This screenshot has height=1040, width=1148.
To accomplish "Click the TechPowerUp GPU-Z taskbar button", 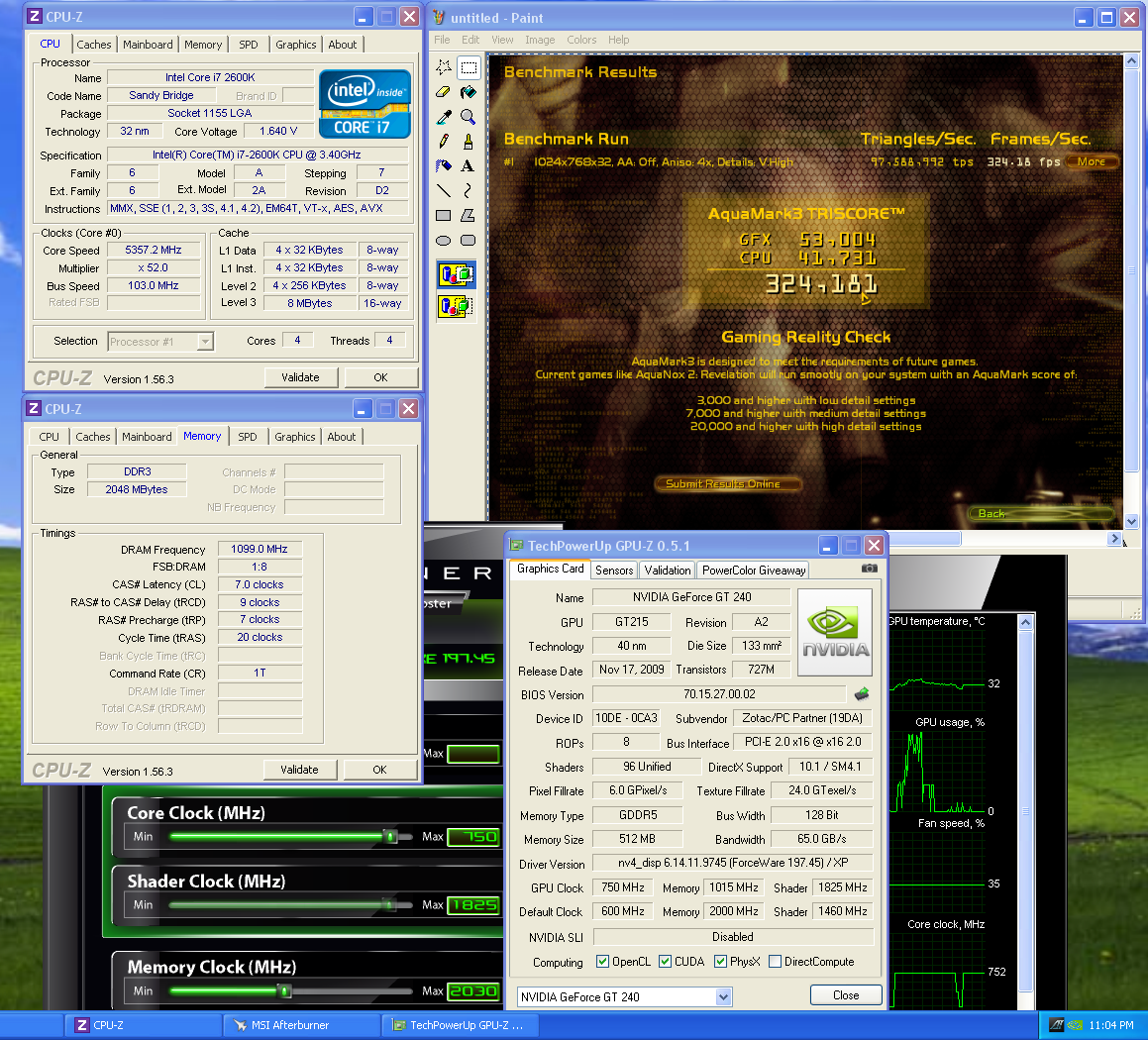I will [461, 1025].
